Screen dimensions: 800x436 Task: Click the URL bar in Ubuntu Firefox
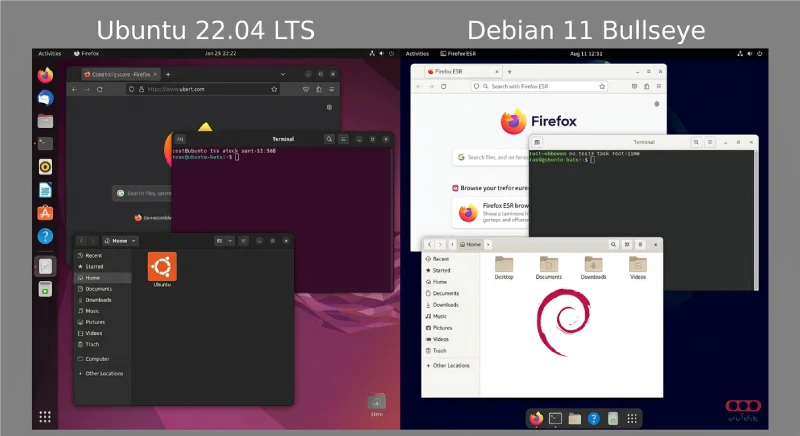click(x=203, y=89)
